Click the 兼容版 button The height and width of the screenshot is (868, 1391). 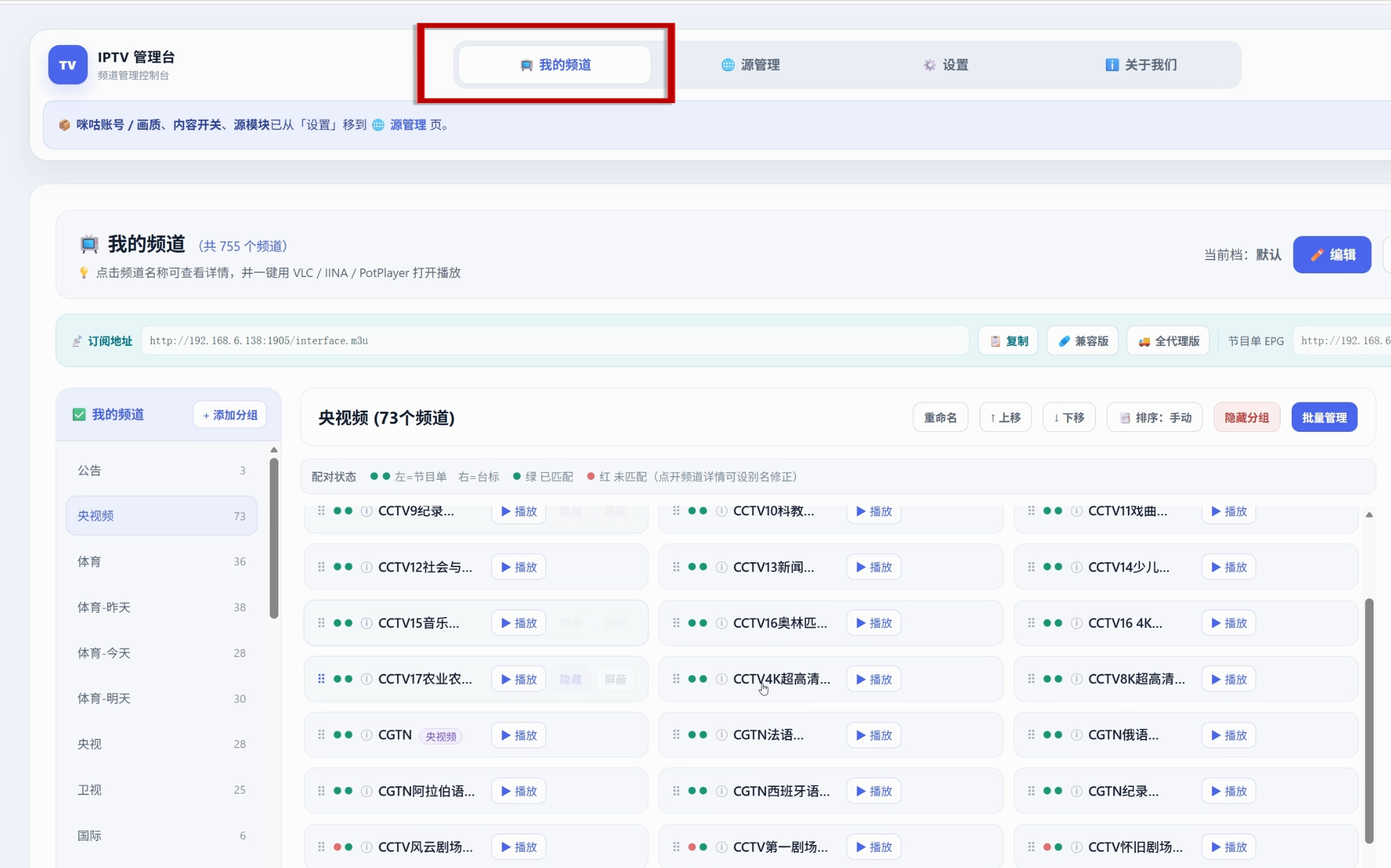[1083, 341]
